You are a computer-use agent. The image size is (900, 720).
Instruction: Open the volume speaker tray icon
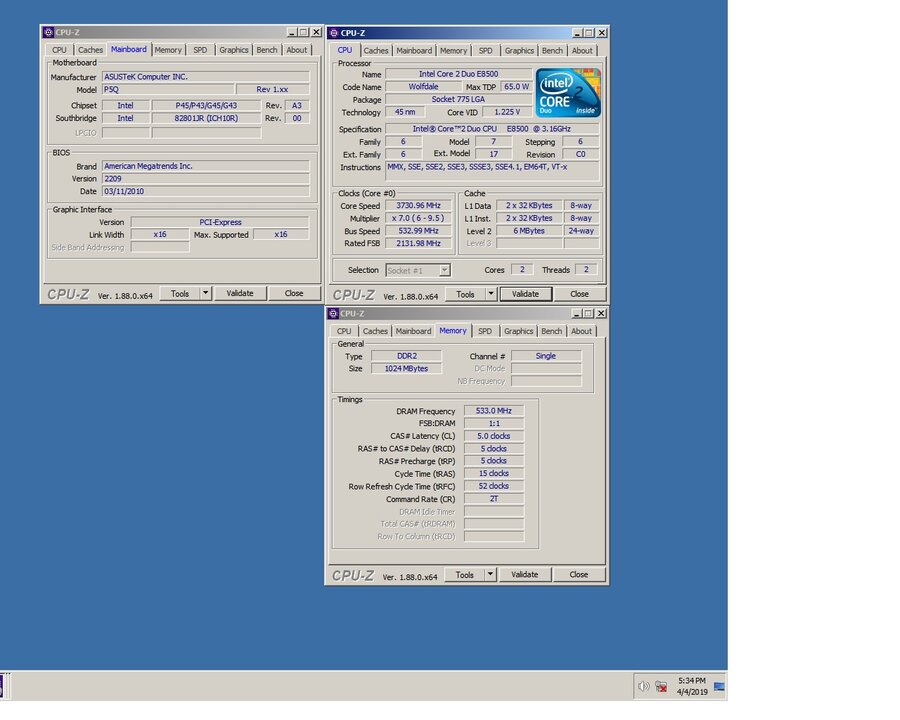pos(643,686)
